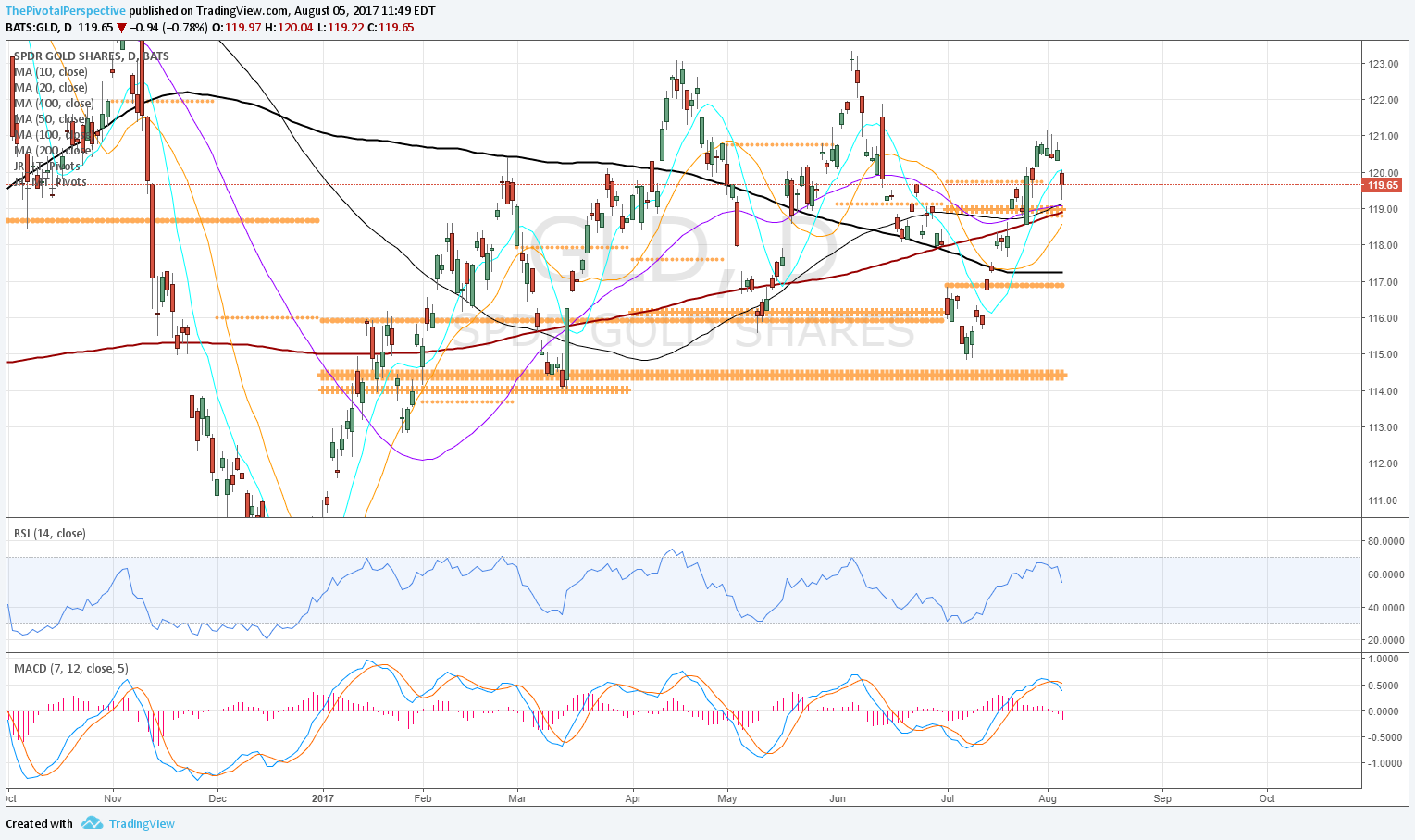Screen dimensions: 1415x840
Task: Click the 117.00 price axis label
Action: pos(1383,282)
